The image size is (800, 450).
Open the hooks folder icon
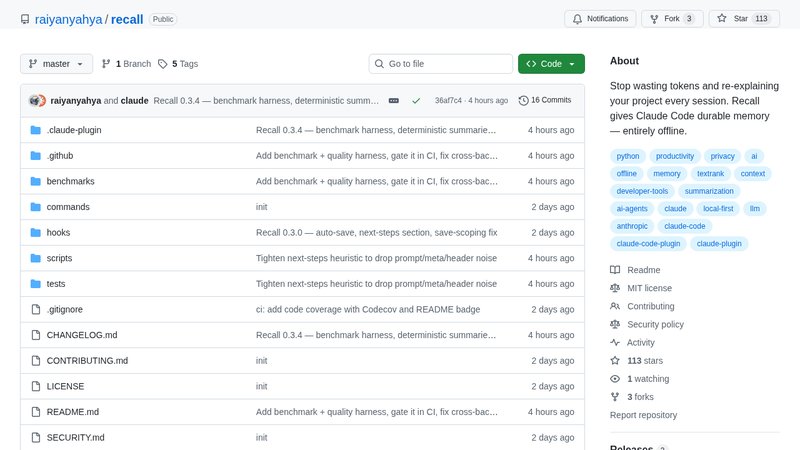pyautogui.click(x=35, y=233)
